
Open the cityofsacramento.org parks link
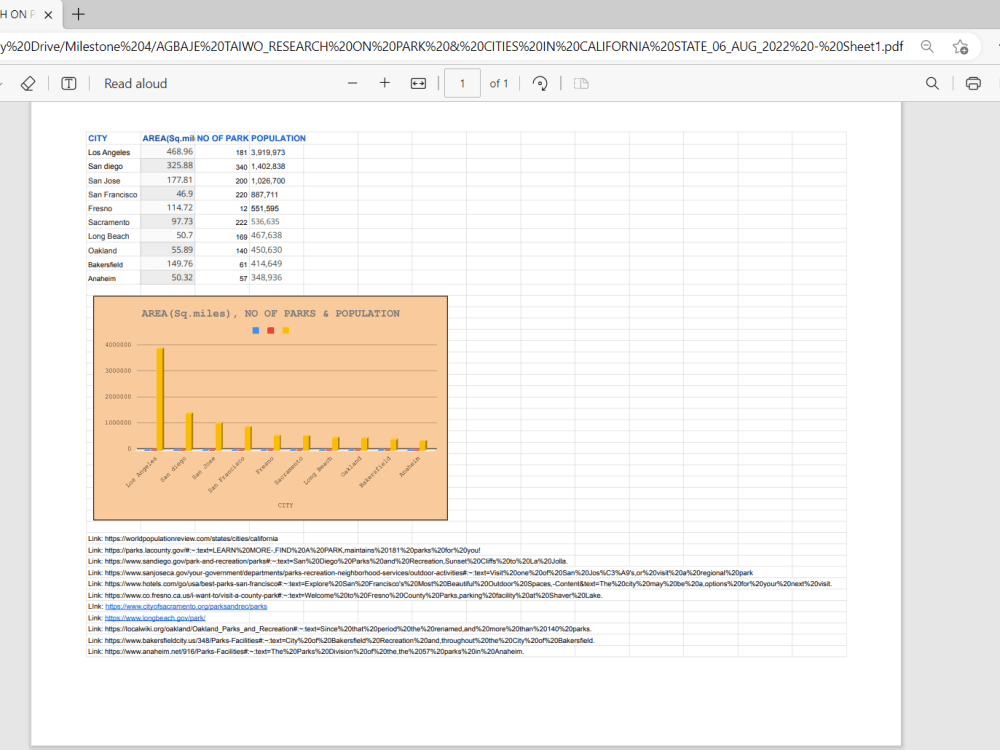[x=186, y=607]
